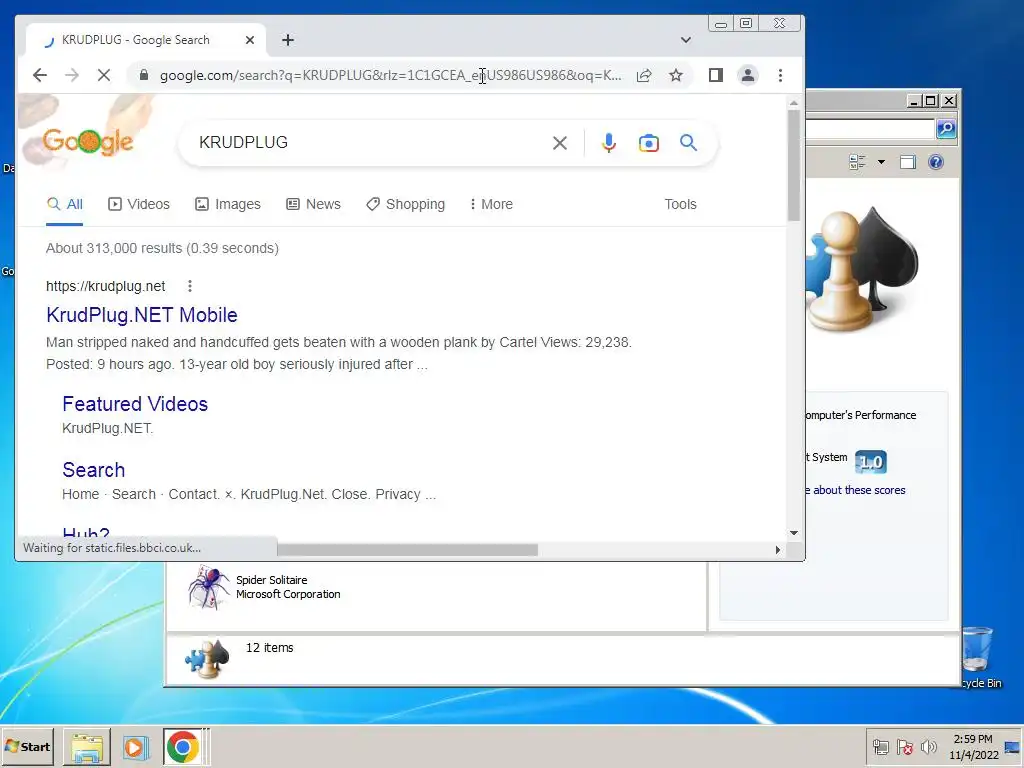Open Help icon in Explorer window

click(936, 162)
